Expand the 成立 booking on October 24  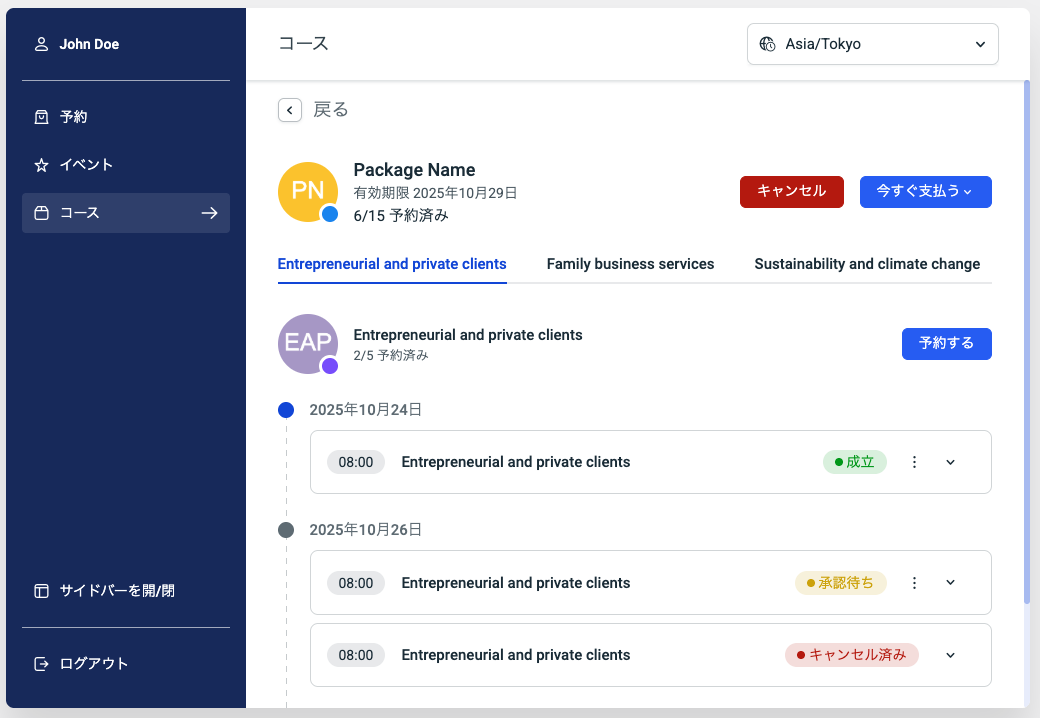point(950,462)
